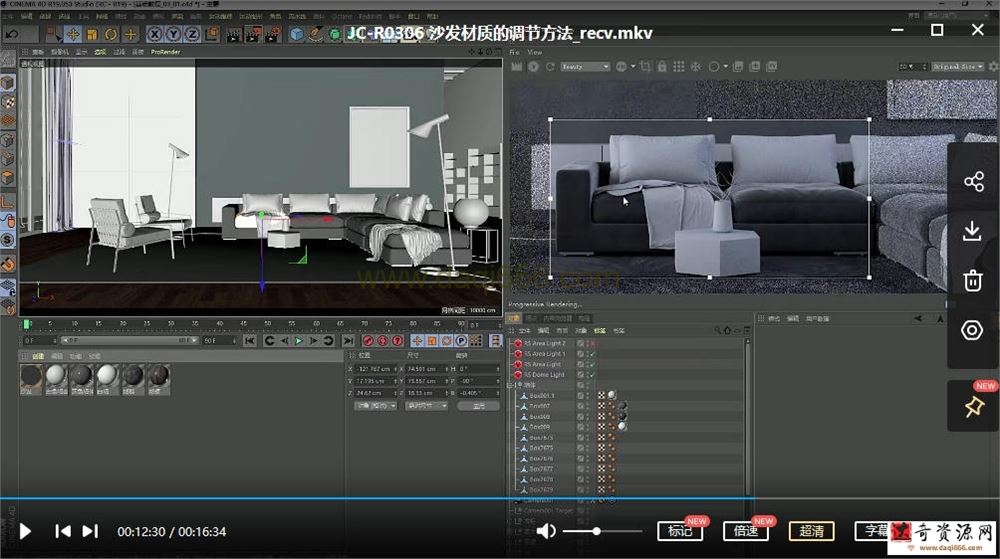
Task: Open Render Settings clapperboard icon
Action: (273, 34)
